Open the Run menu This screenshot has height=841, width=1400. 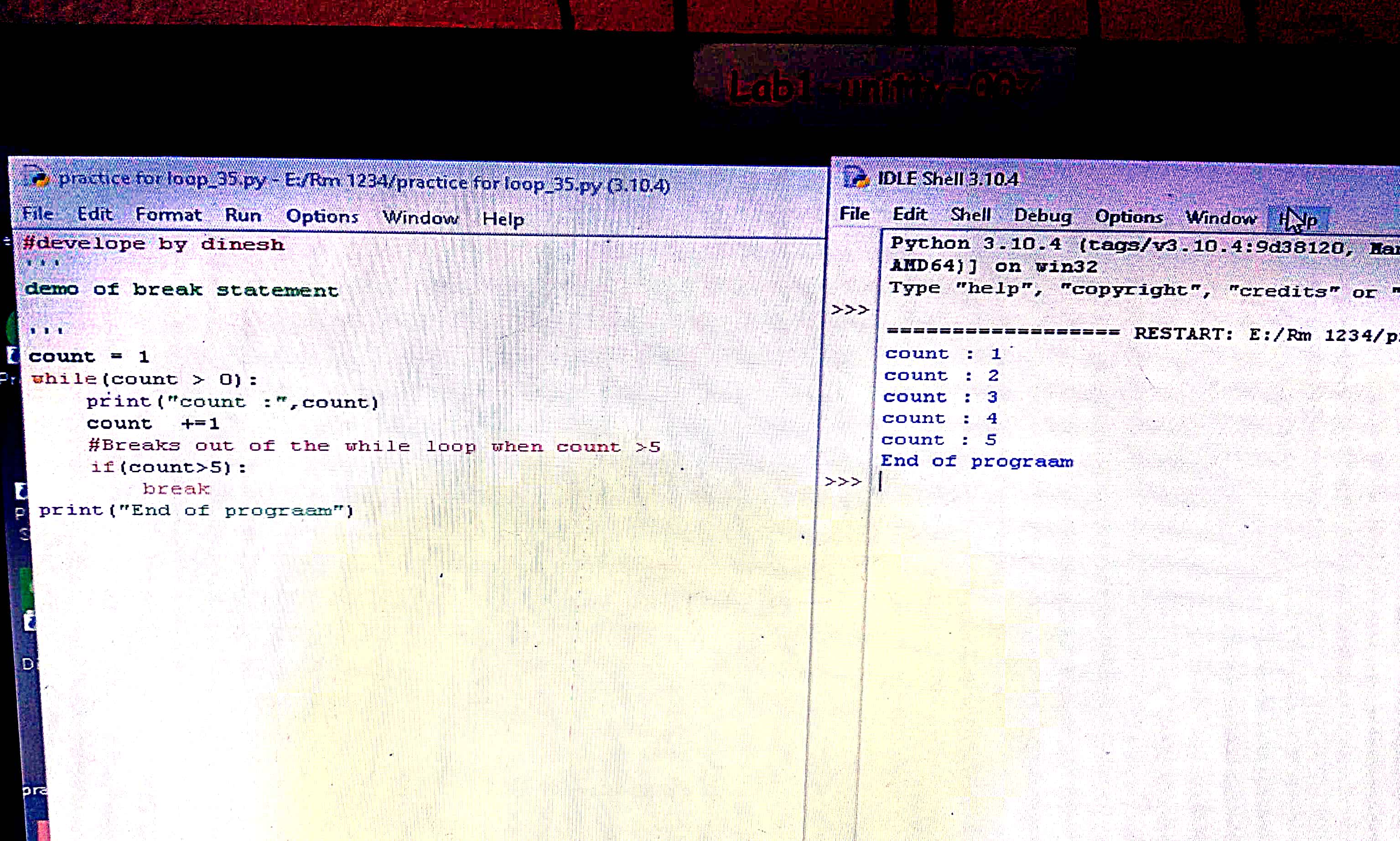243,215
